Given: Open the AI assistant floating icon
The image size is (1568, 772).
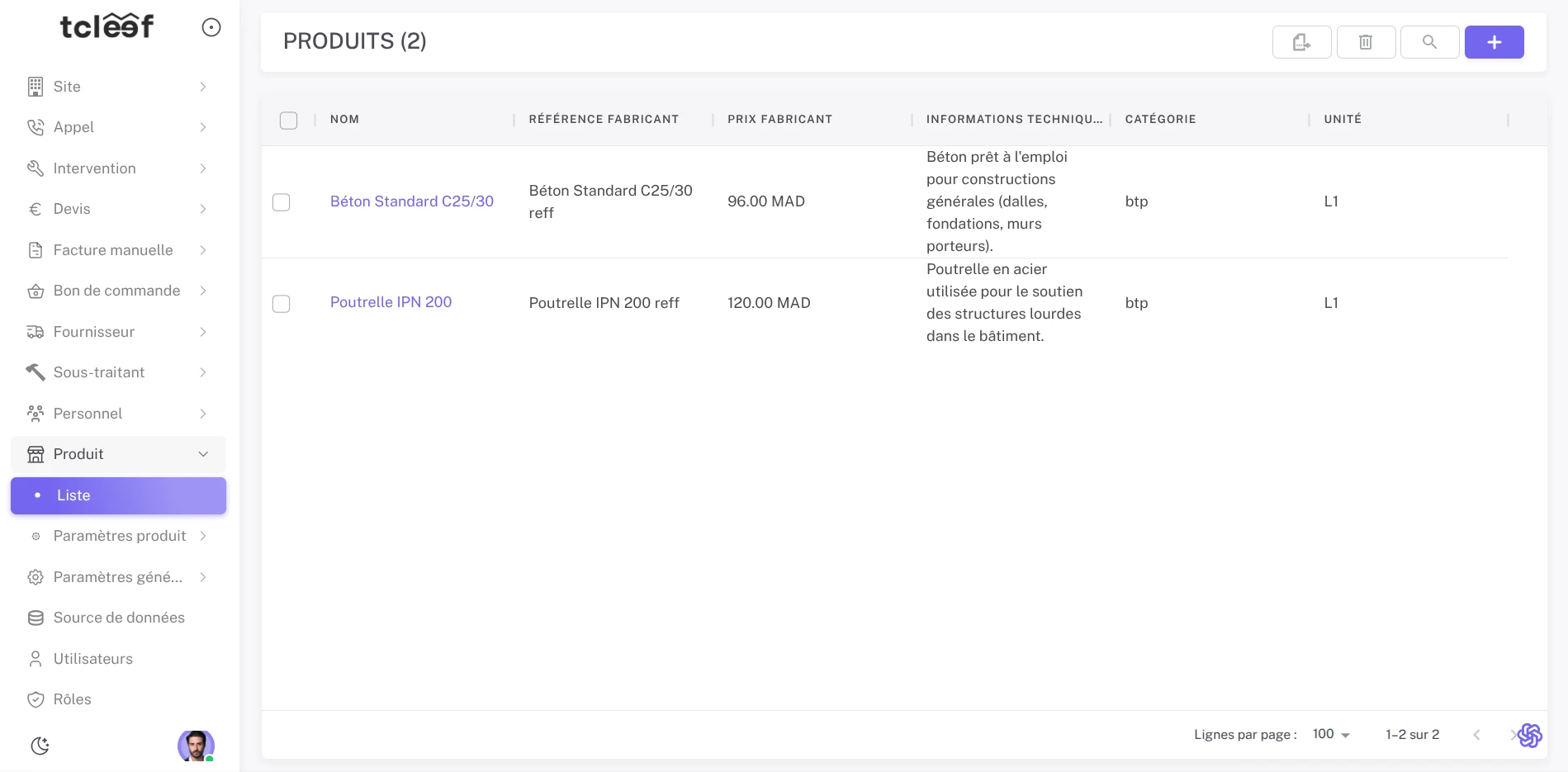Looking at the screenshot, I should tap(1529, 735).
